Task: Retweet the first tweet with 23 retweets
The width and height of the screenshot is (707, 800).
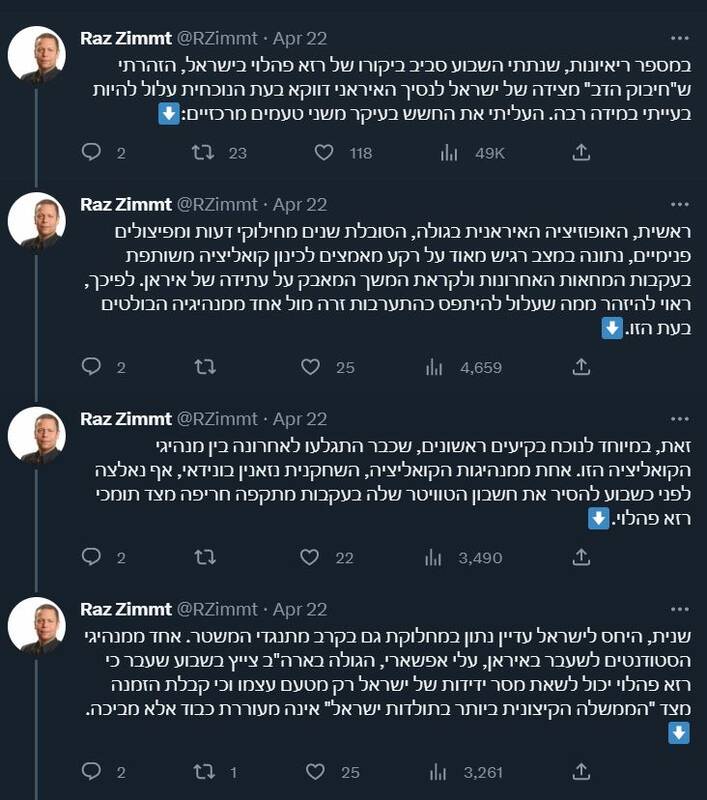Action: (x=203, y=153)
